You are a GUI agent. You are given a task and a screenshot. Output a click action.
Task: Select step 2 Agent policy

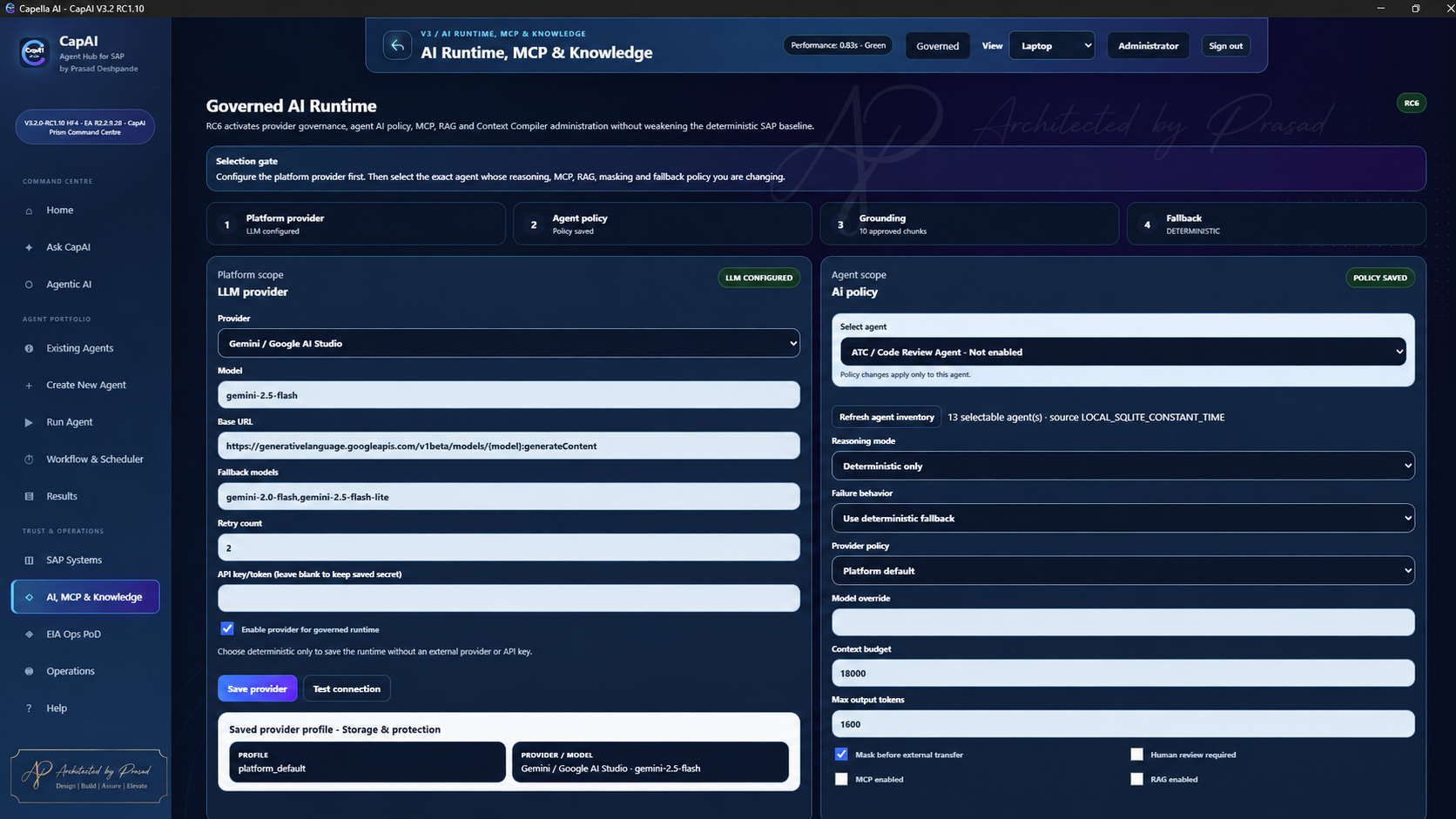click(x=663, y=224)
